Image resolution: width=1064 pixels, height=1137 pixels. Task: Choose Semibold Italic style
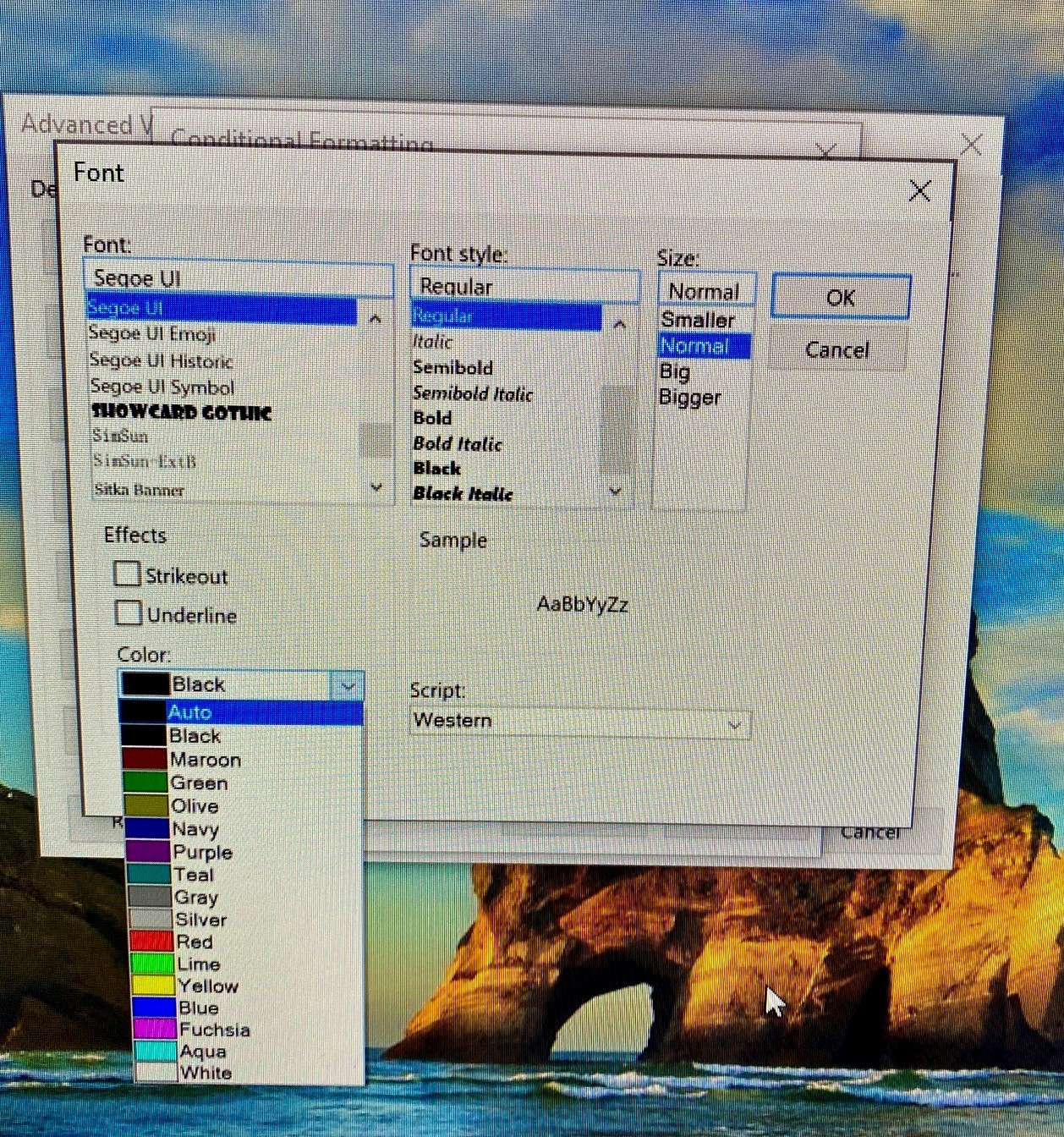click(x=473, y=393)
